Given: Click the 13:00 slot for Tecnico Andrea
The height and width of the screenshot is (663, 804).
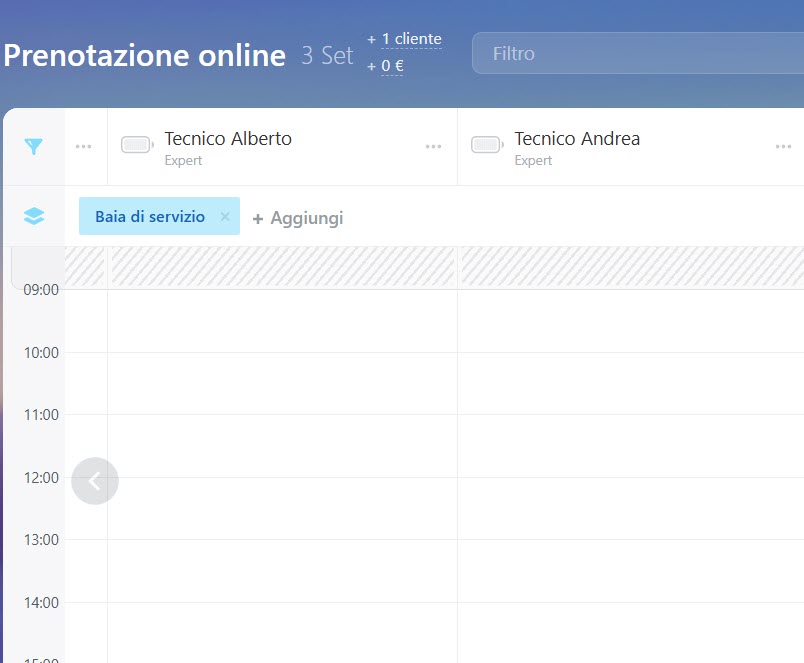Looking at the screenshot, I should [x=630, y=570].
